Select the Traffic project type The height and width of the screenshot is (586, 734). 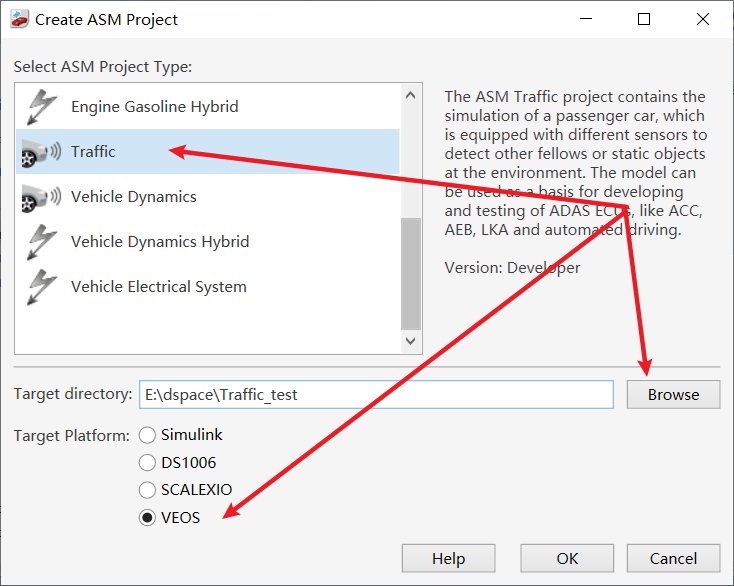pyautogui.click(x=207, y=152)
